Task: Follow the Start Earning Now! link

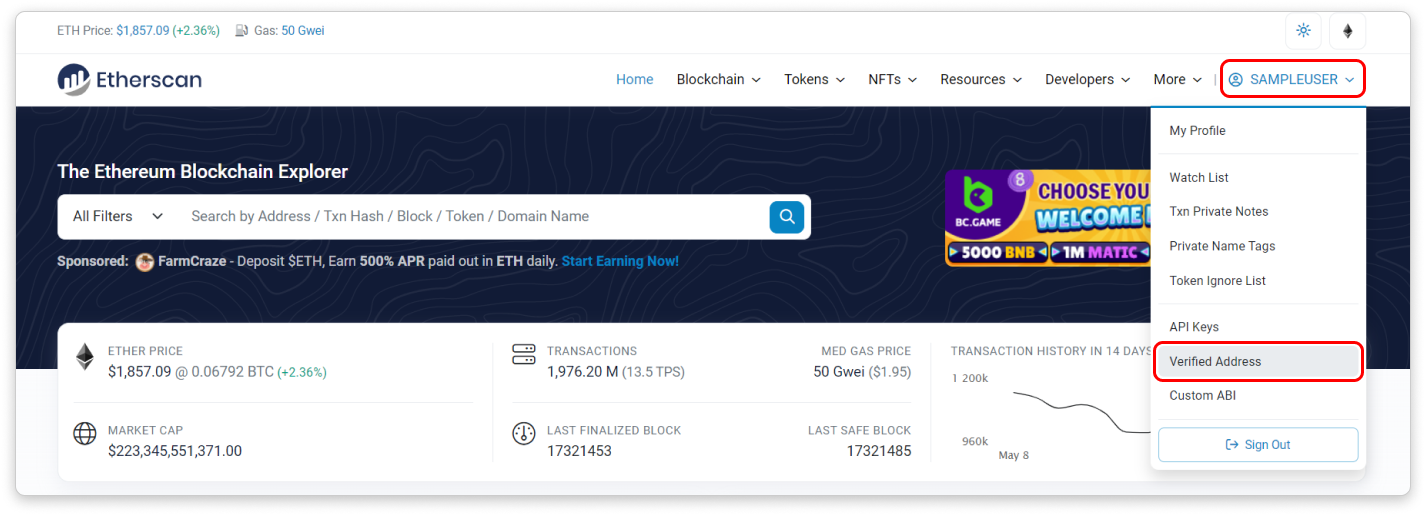Action: [x=620, y=261]
